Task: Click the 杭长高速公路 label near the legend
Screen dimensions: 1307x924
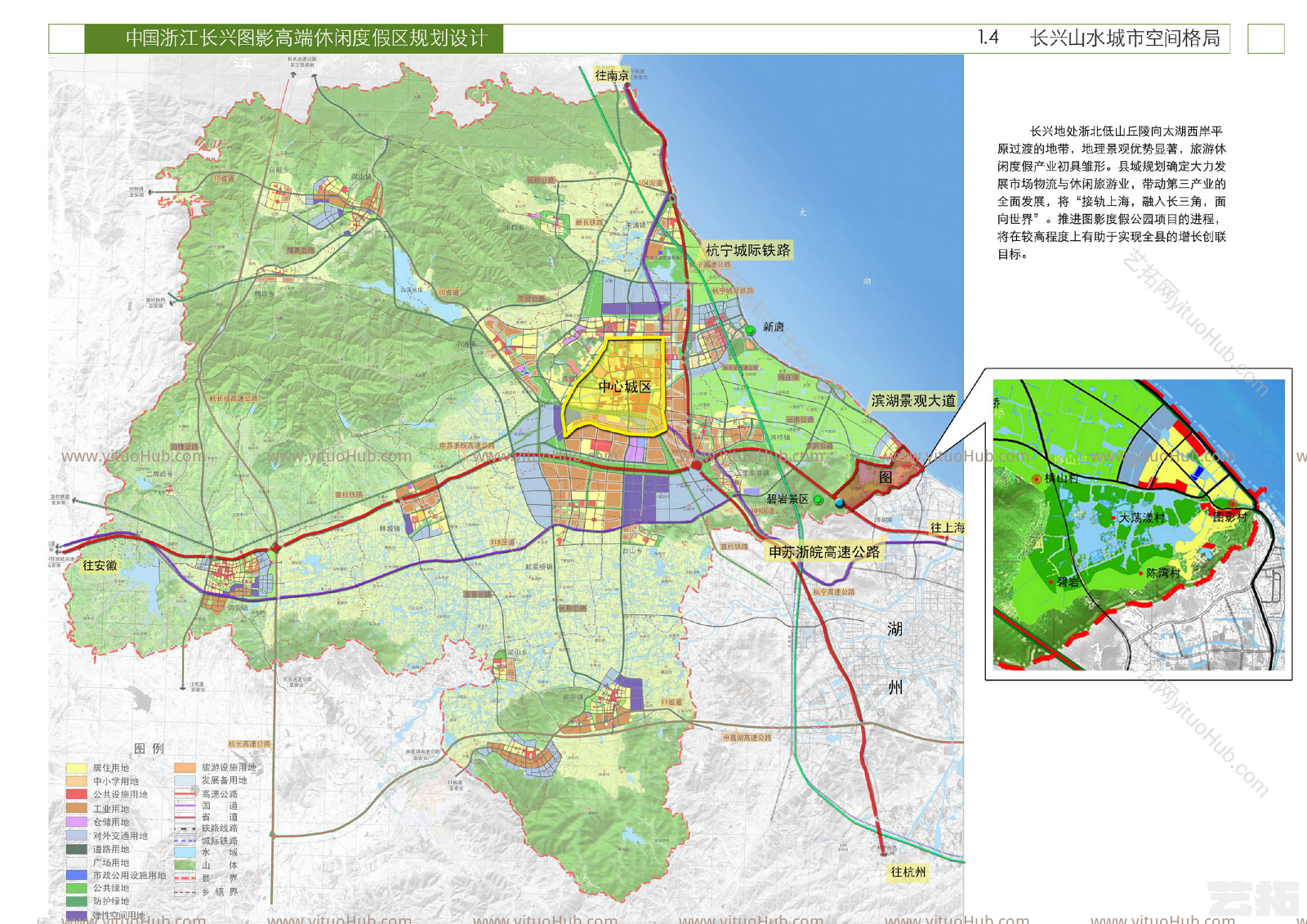Action: click(x=249, y=744)
